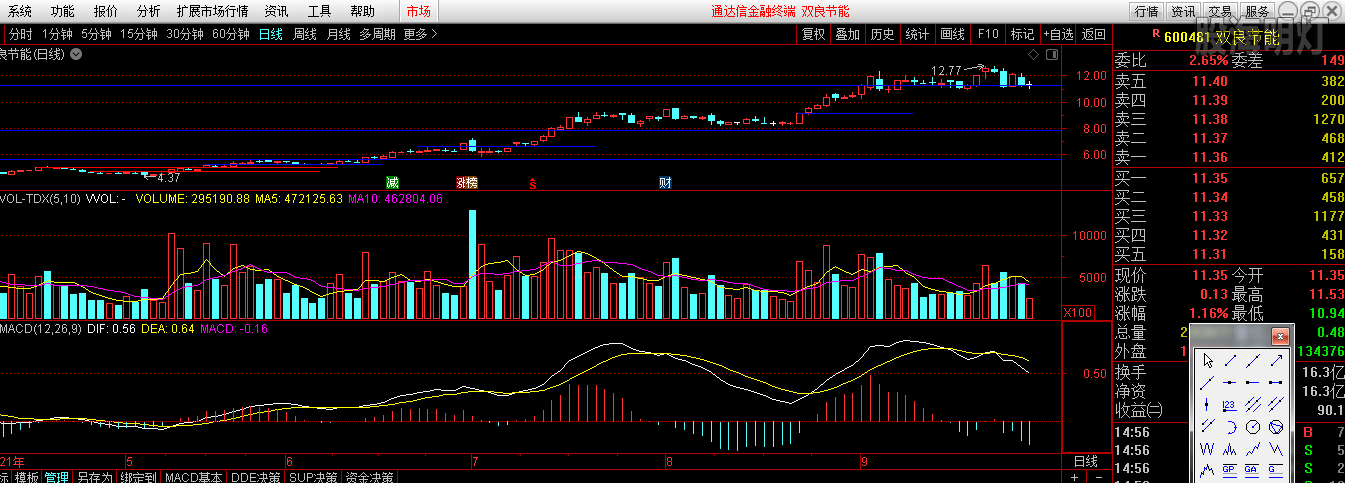
Task: Click the 画线 drawing button
Action: click(x=952, y=34)
